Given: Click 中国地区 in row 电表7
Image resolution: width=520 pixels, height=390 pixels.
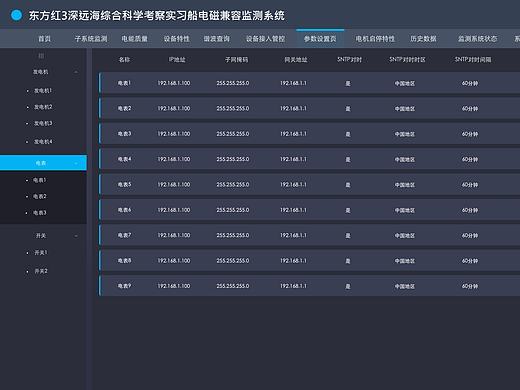Looking at the screenshot, I should pos(405,236).
